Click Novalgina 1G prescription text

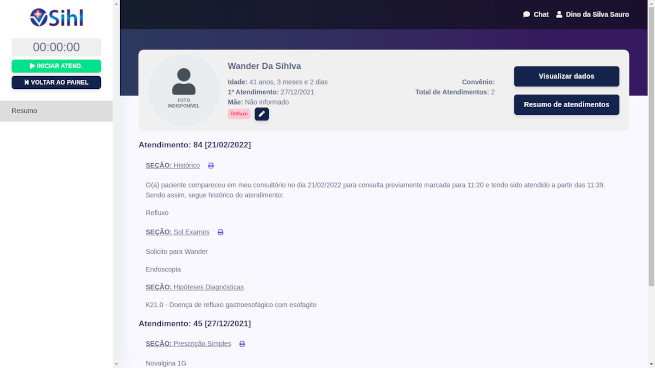point(166,363)
